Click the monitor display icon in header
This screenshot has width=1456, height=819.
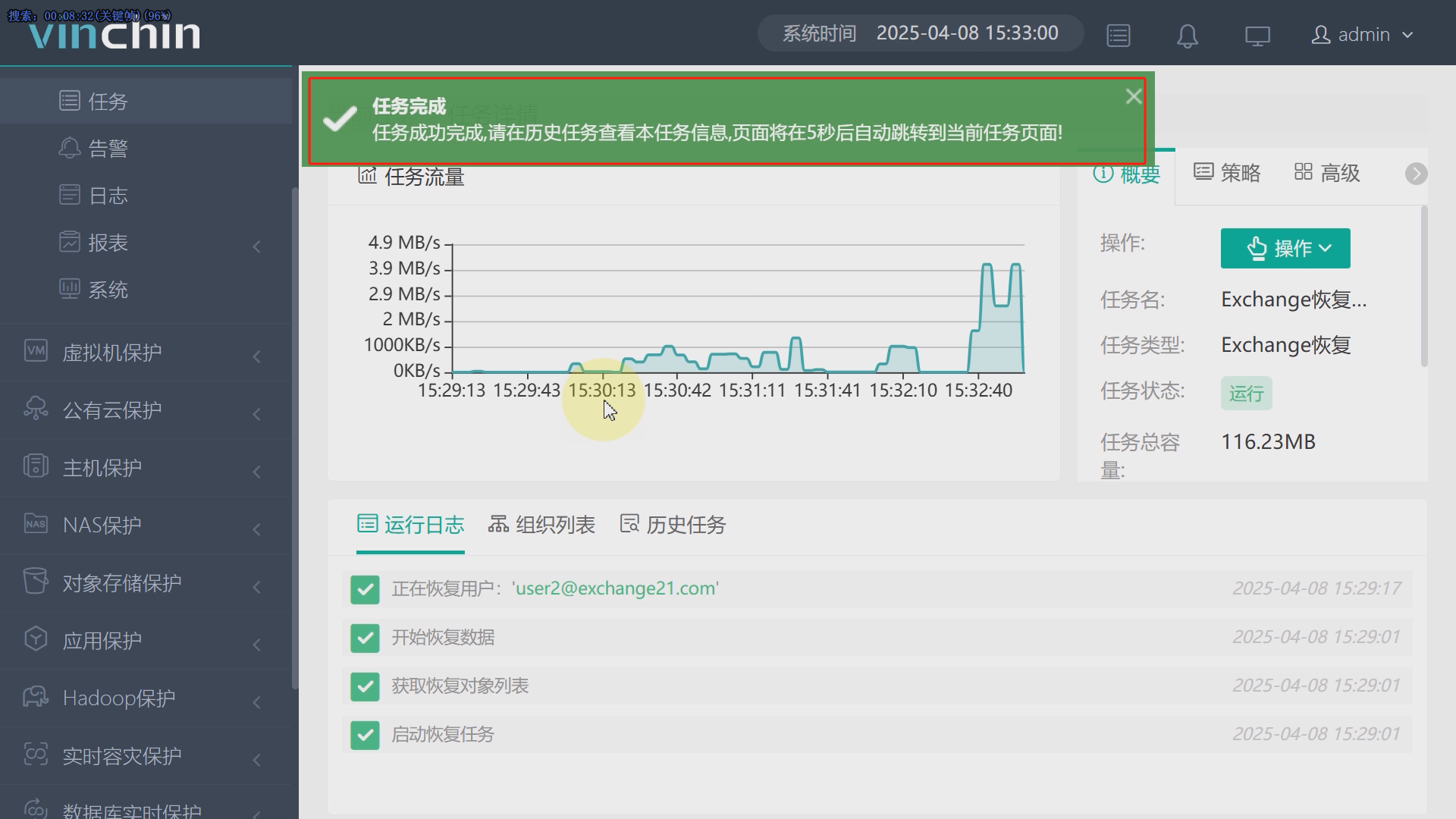coord(1257,36)
